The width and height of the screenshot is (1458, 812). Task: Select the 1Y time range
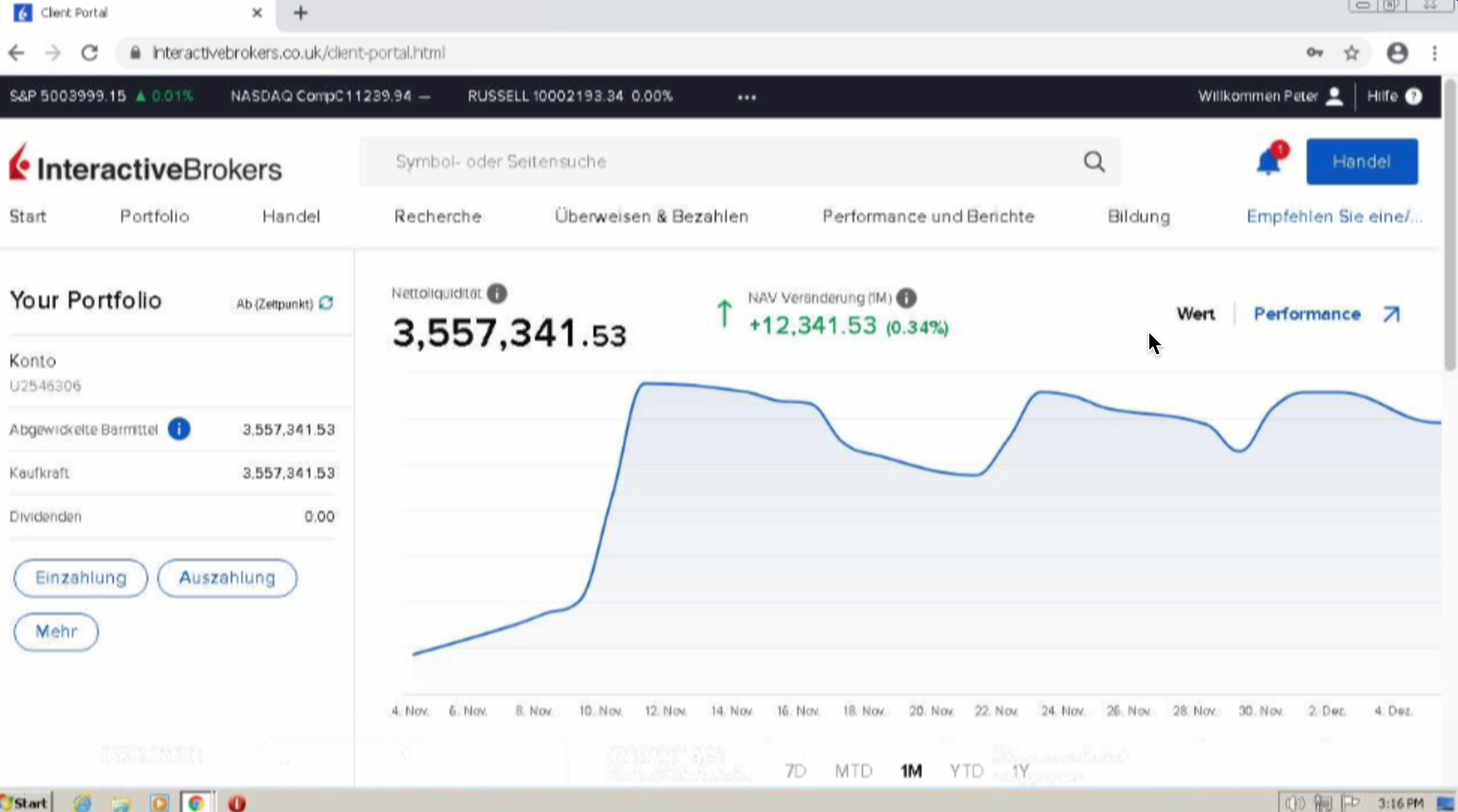pyautogui.click(x=1020, y=771)
